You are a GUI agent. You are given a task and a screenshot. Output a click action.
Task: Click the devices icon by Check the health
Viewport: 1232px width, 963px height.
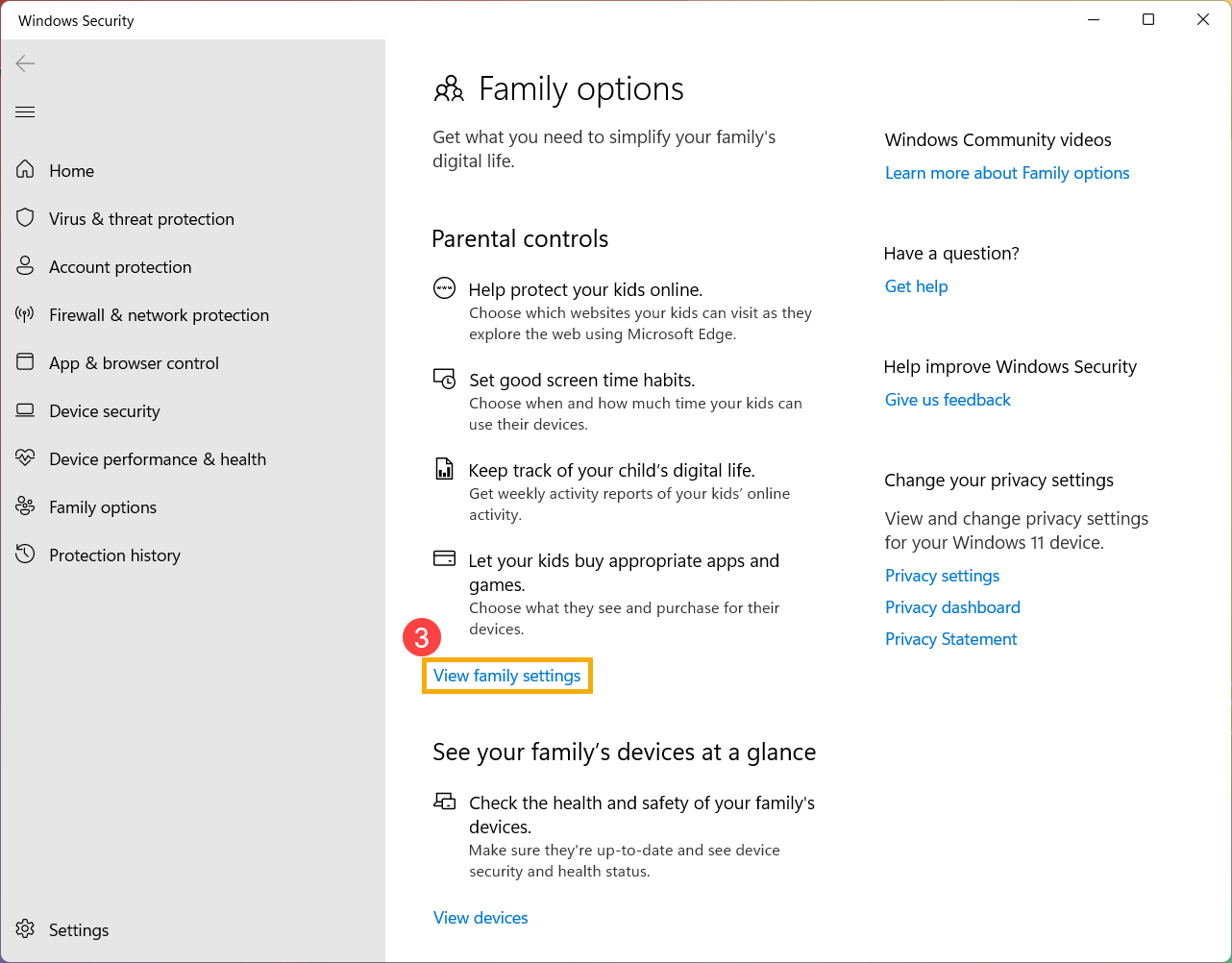point(444,801)
